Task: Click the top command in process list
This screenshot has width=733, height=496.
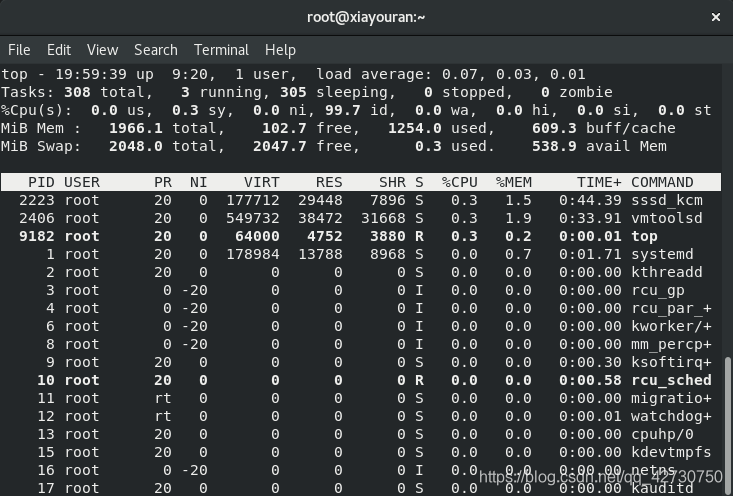Action: (645, 236)
